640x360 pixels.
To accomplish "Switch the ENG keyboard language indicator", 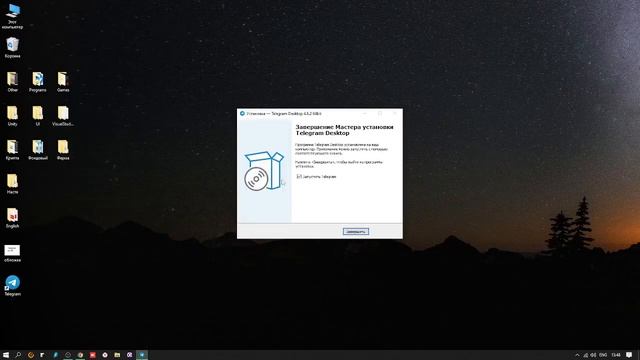I will 603,355.
